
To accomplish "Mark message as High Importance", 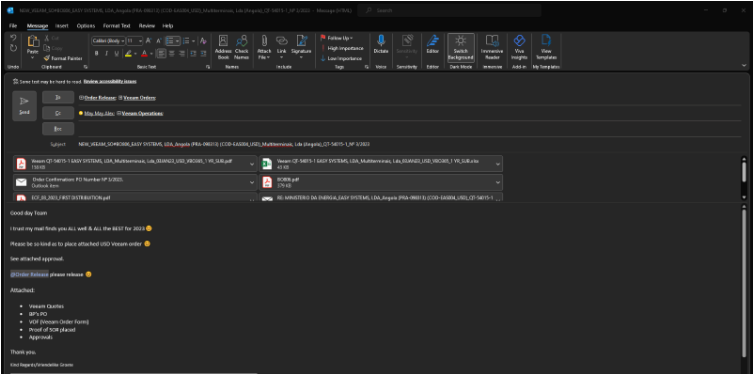I will [342, 48].
